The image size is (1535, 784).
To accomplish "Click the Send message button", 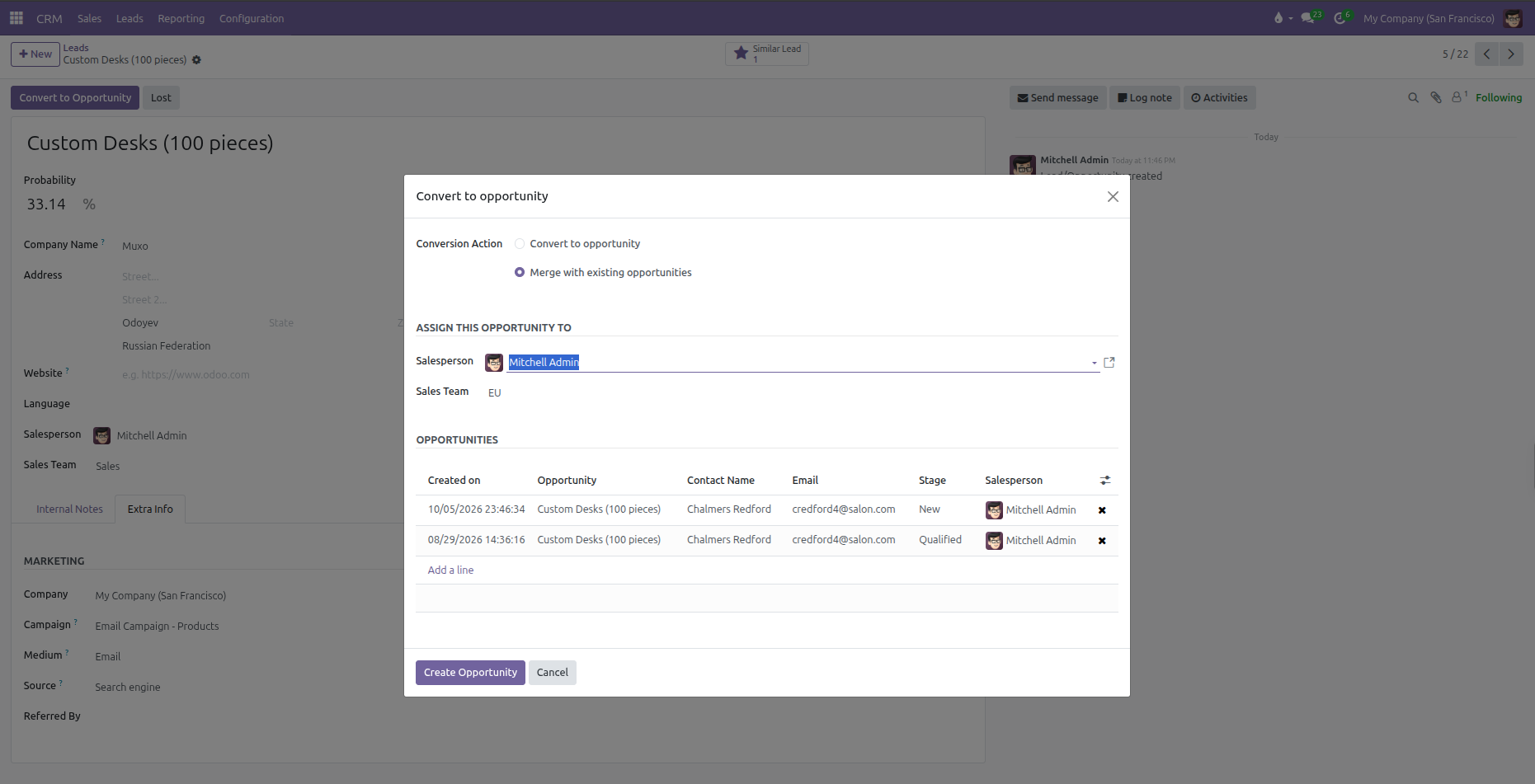I will tap(1058, 98).
